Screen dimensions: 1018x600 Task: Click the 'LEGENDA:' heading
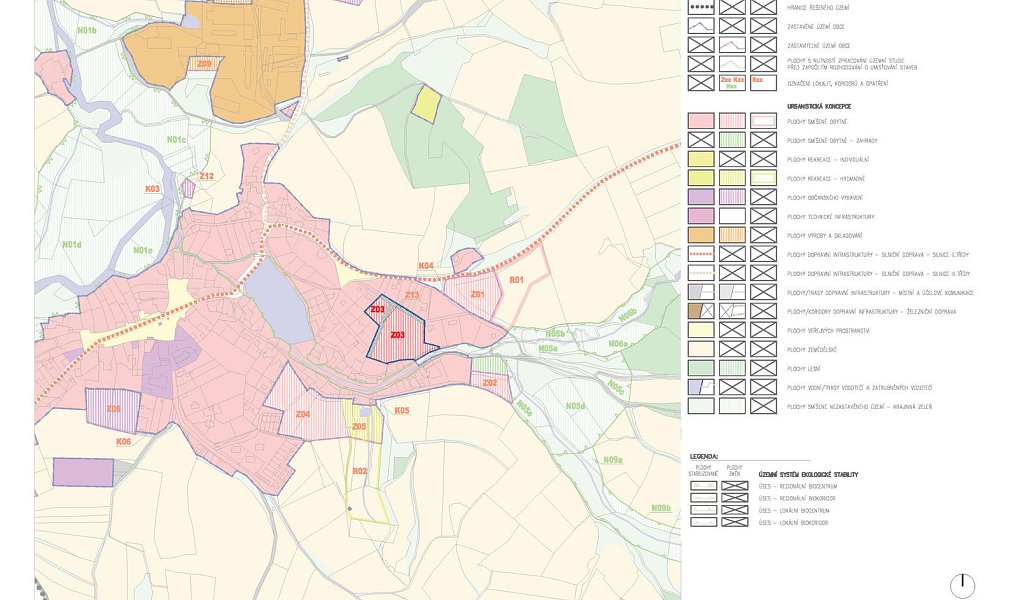point(704,456)
